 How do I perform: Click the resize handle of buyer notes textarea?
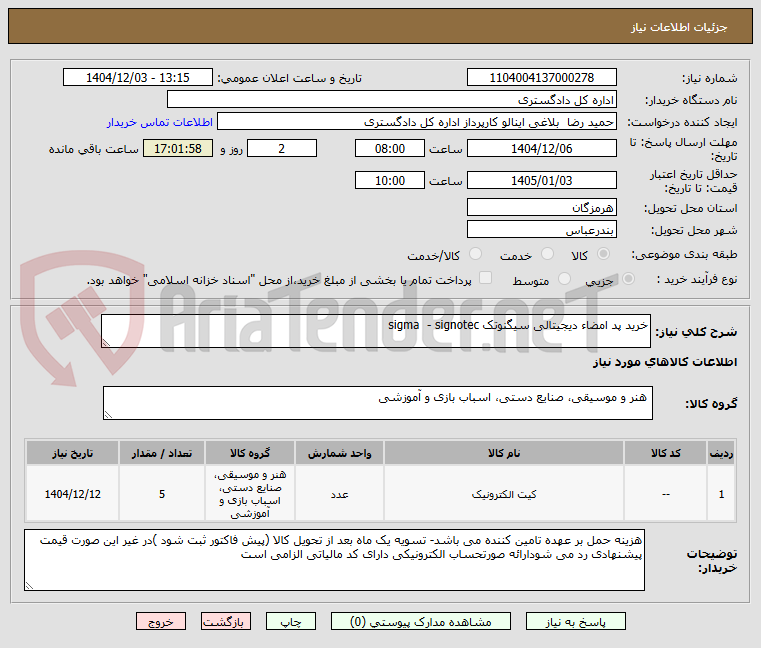point(29,586)
